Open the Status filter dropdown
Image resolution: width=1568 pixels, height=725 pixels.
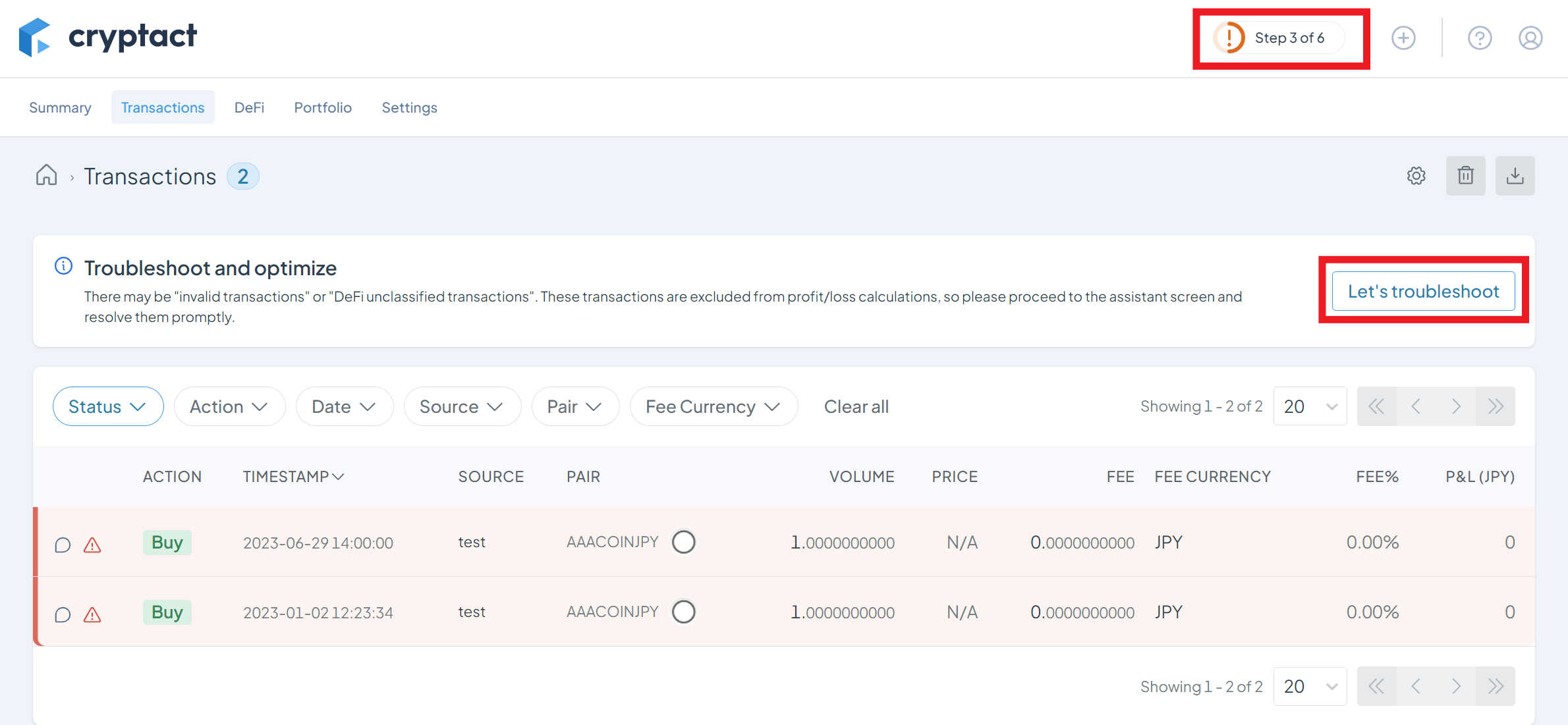click(x=108, y=406)
